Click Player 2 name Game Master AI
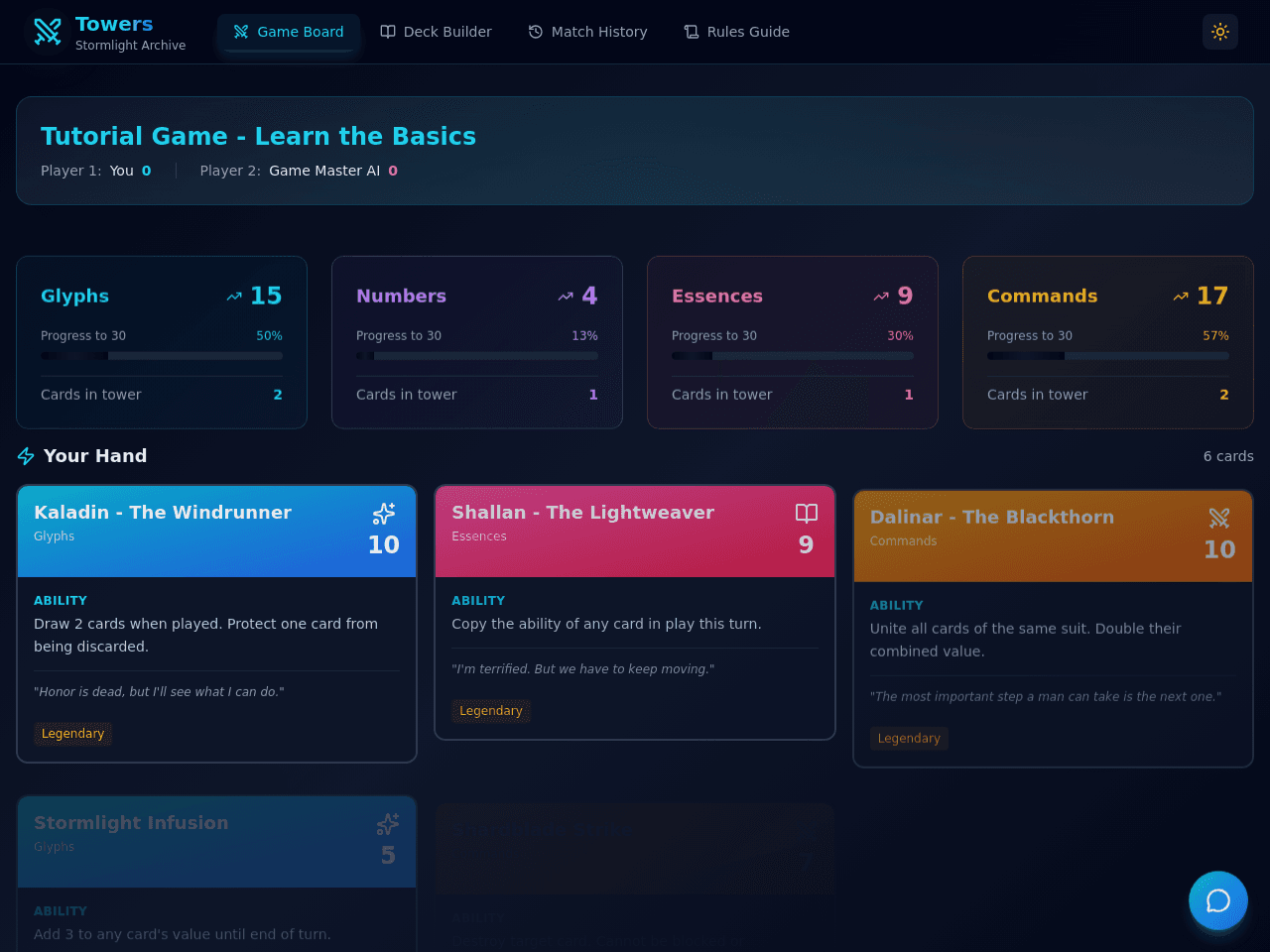 (x=324, y=171)
